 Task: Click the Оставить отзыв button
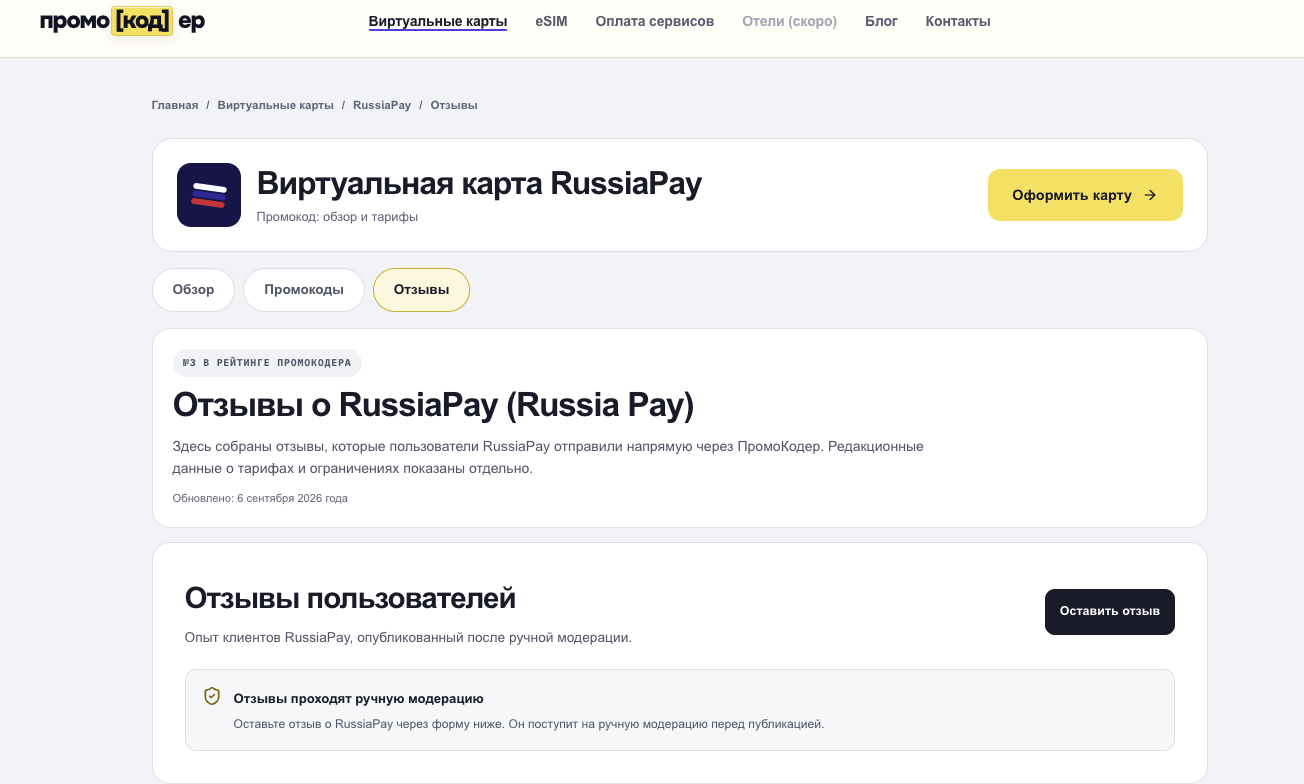tap(1110, 611)
